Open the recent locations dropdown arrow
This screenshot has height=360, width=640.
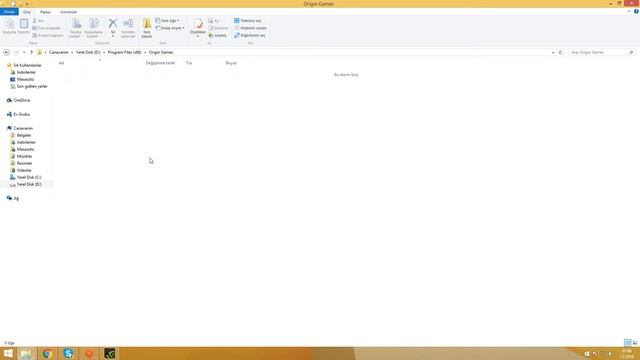pyautogui.click(x=24, y=52)
